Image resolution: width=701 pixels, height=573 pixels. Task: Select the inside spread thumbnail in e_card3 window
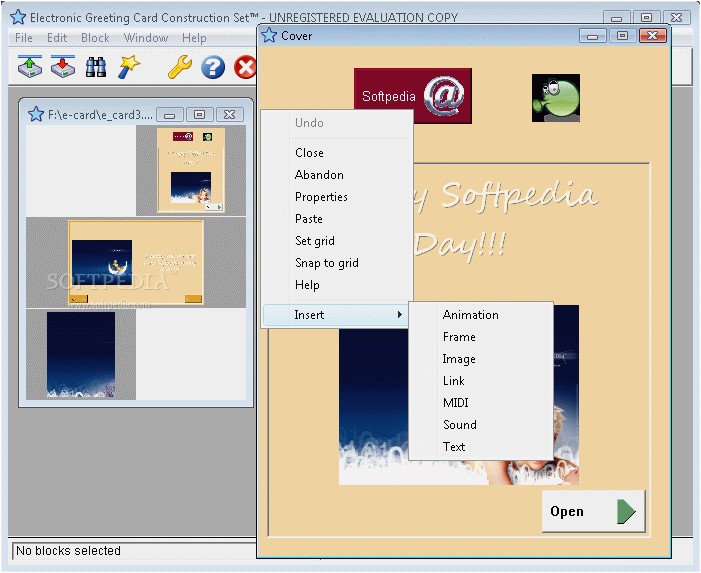136,262
